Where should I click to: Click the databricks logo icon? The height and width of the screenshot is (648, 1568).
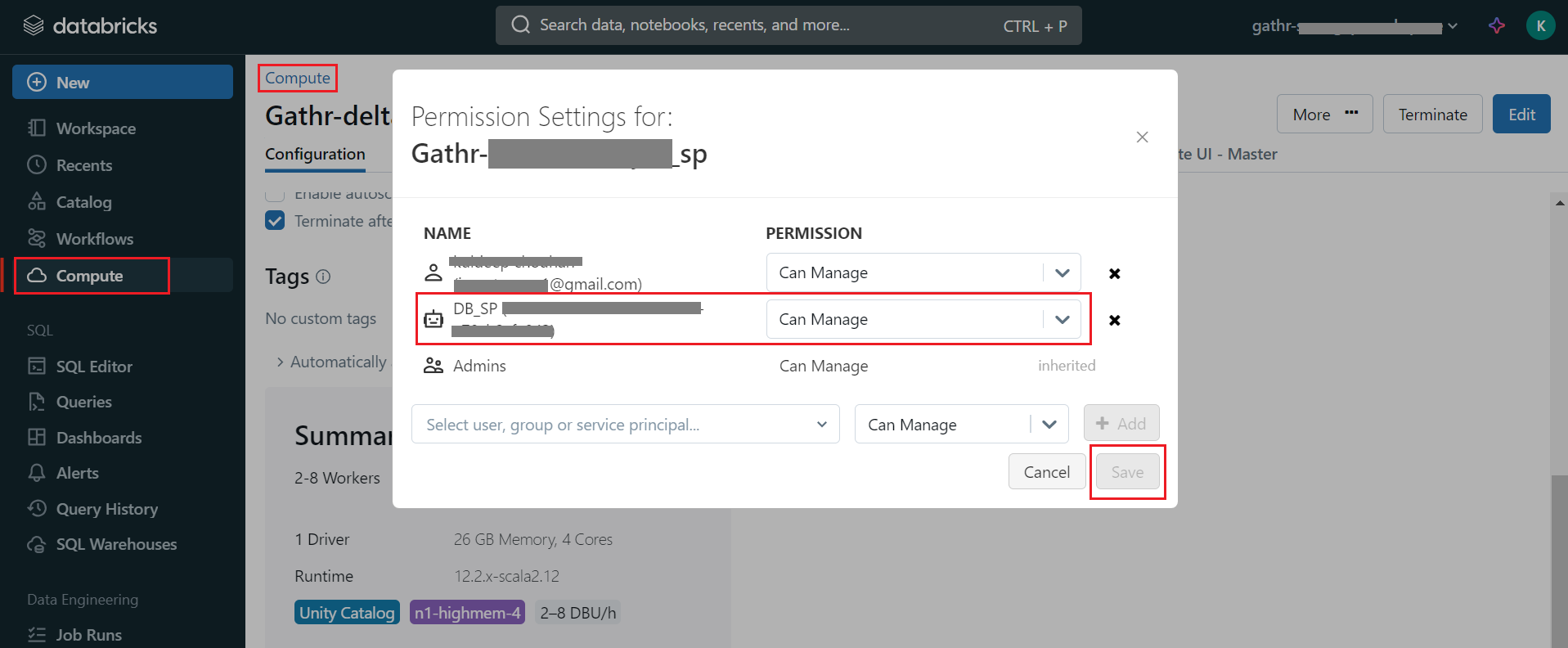pyautogui.click(x=34, y=25)
